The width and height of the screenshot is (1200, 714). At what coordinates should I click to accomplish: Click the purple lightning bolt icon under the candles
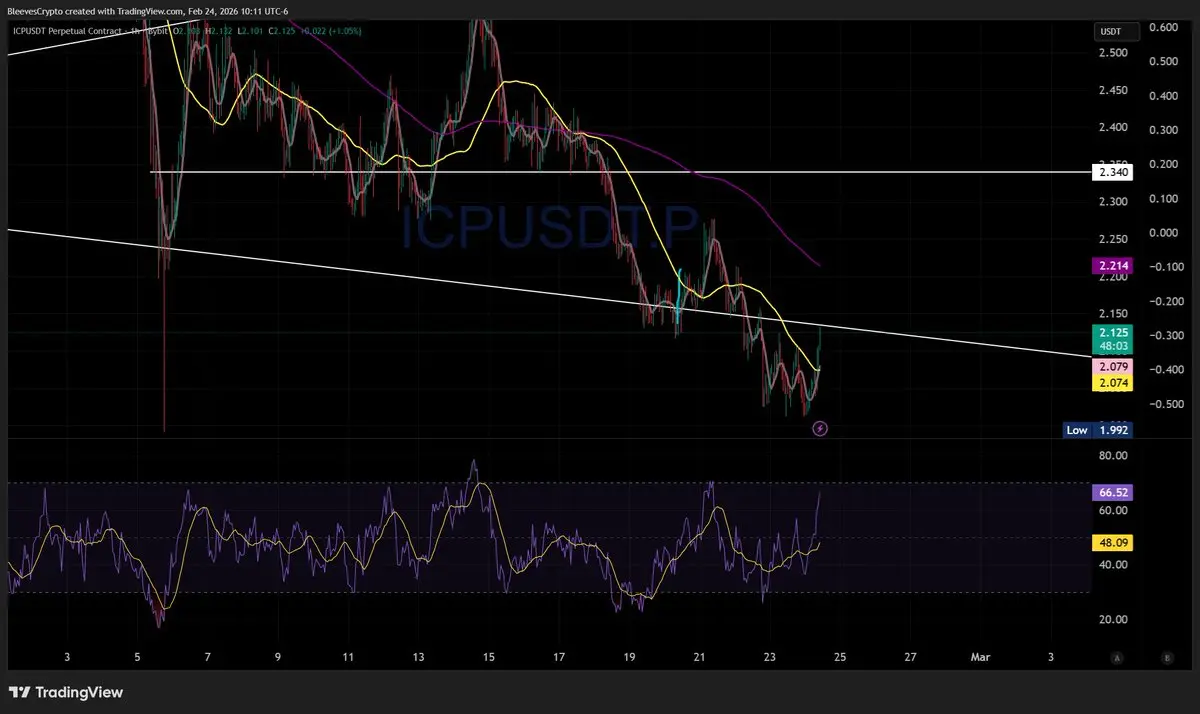point(820,428)
